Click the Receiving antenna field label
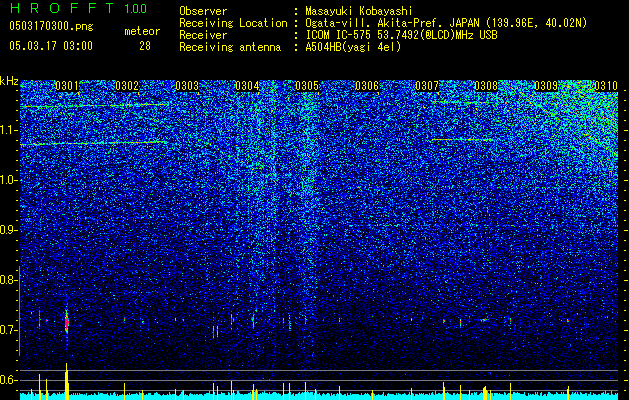The image size is (629, 400). tap(230, 47)
